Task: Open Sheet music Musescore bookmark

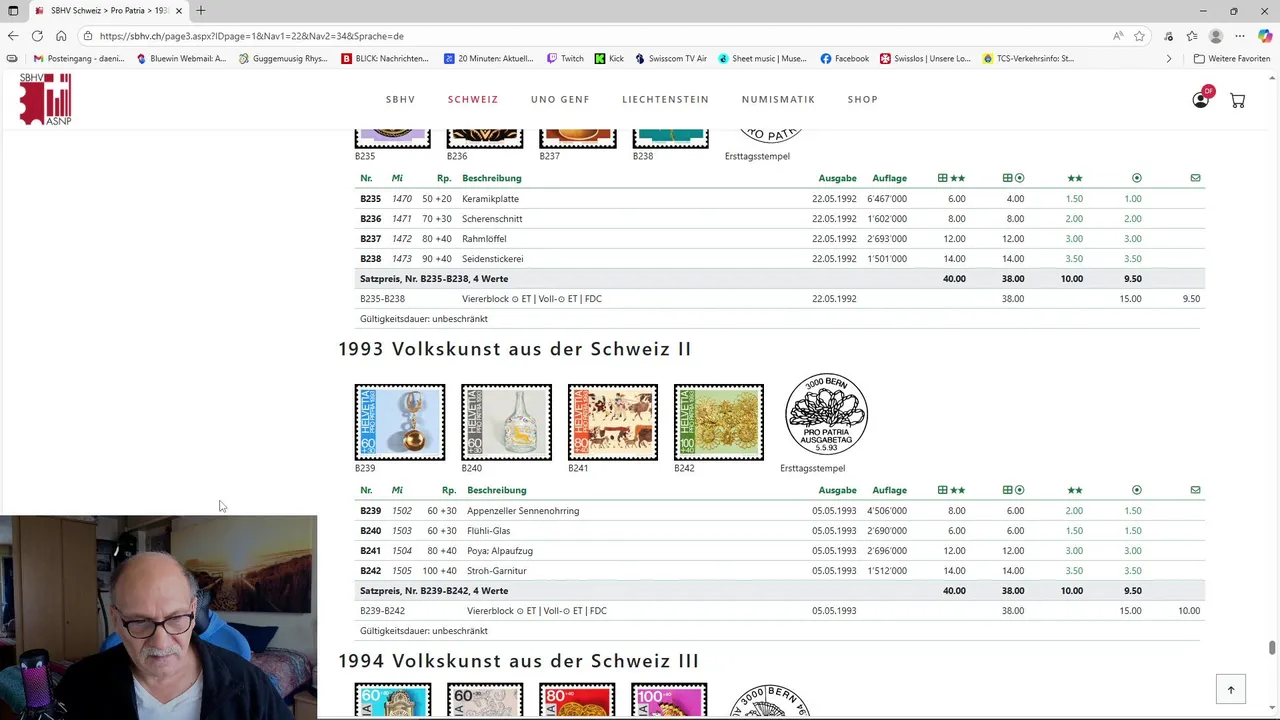Action: pyautogui.click(x=762, y=59)
